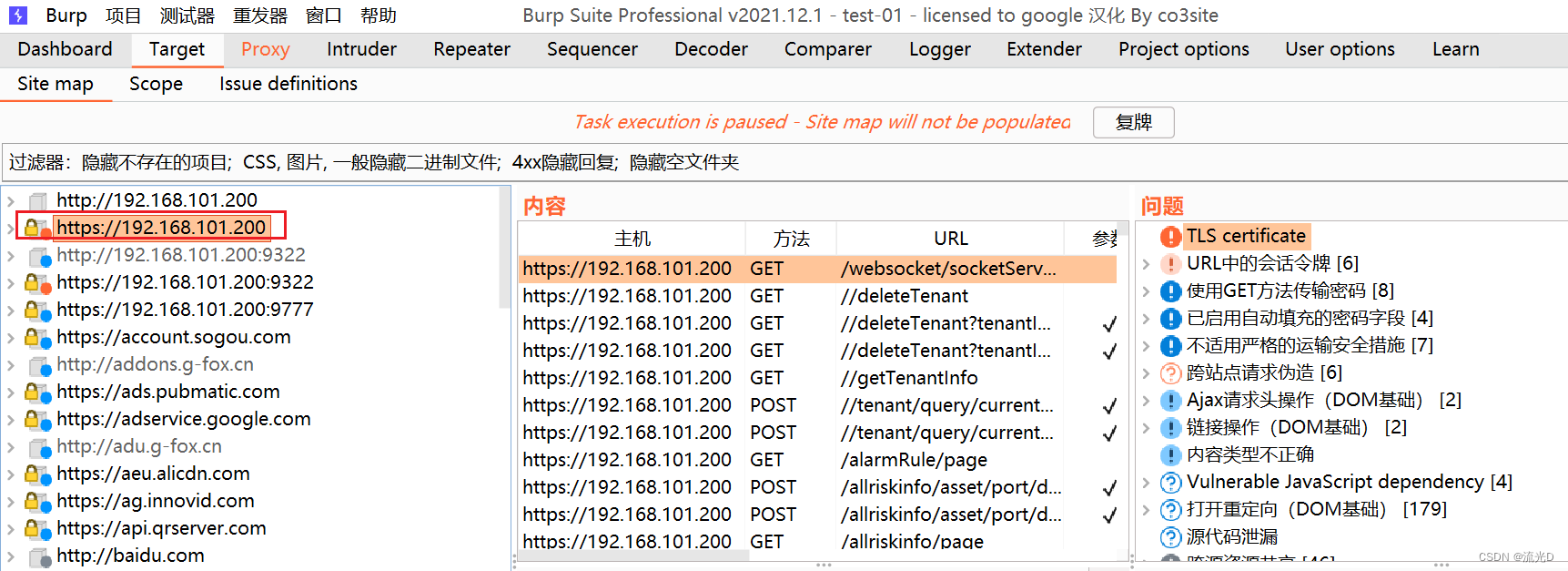This screenshot has height=571, width=1568.
Task: Click the folder icon of http://192.168.101.200
Action: [38, 200]
